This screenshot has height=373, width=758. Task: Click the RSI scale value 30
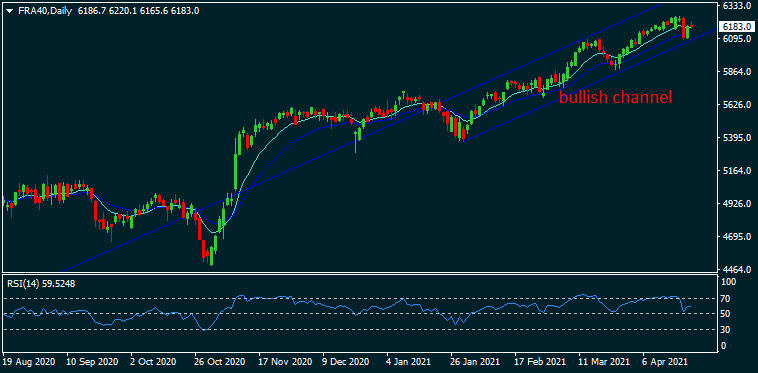(725, 330)
